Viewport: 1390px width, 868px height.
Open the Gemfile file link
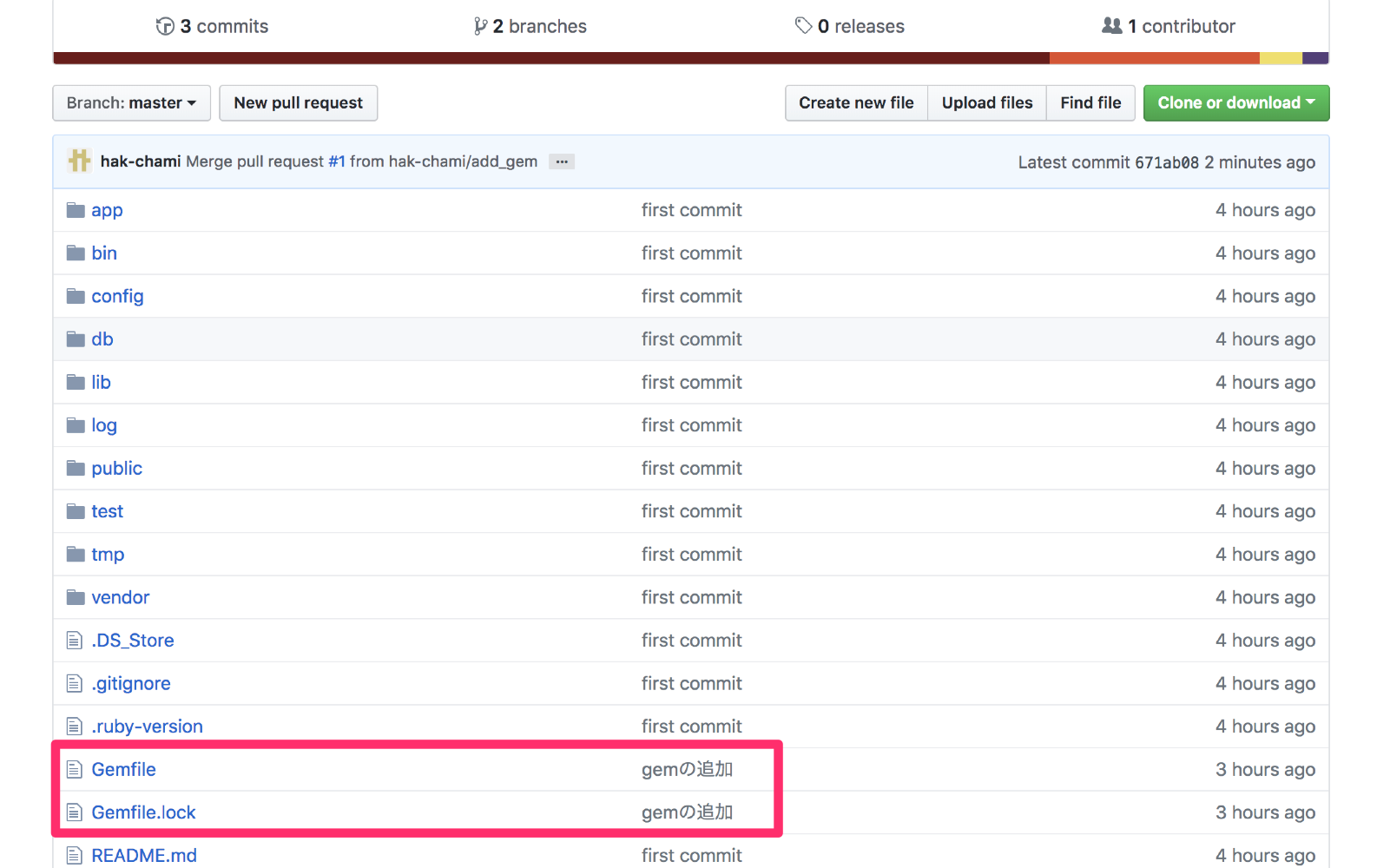tap(123, 769)
